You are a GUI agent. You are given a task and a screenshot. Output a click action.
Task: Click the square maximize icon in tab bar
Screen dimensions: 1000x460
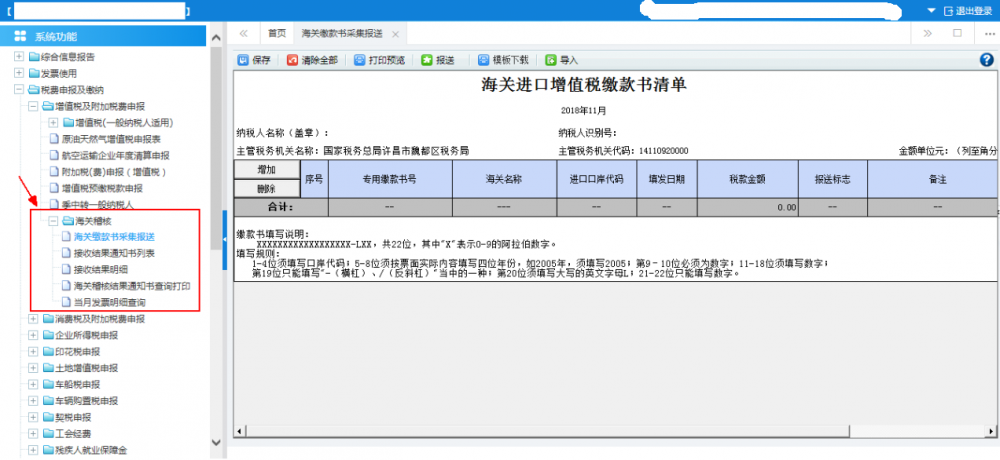coord(957,33)
